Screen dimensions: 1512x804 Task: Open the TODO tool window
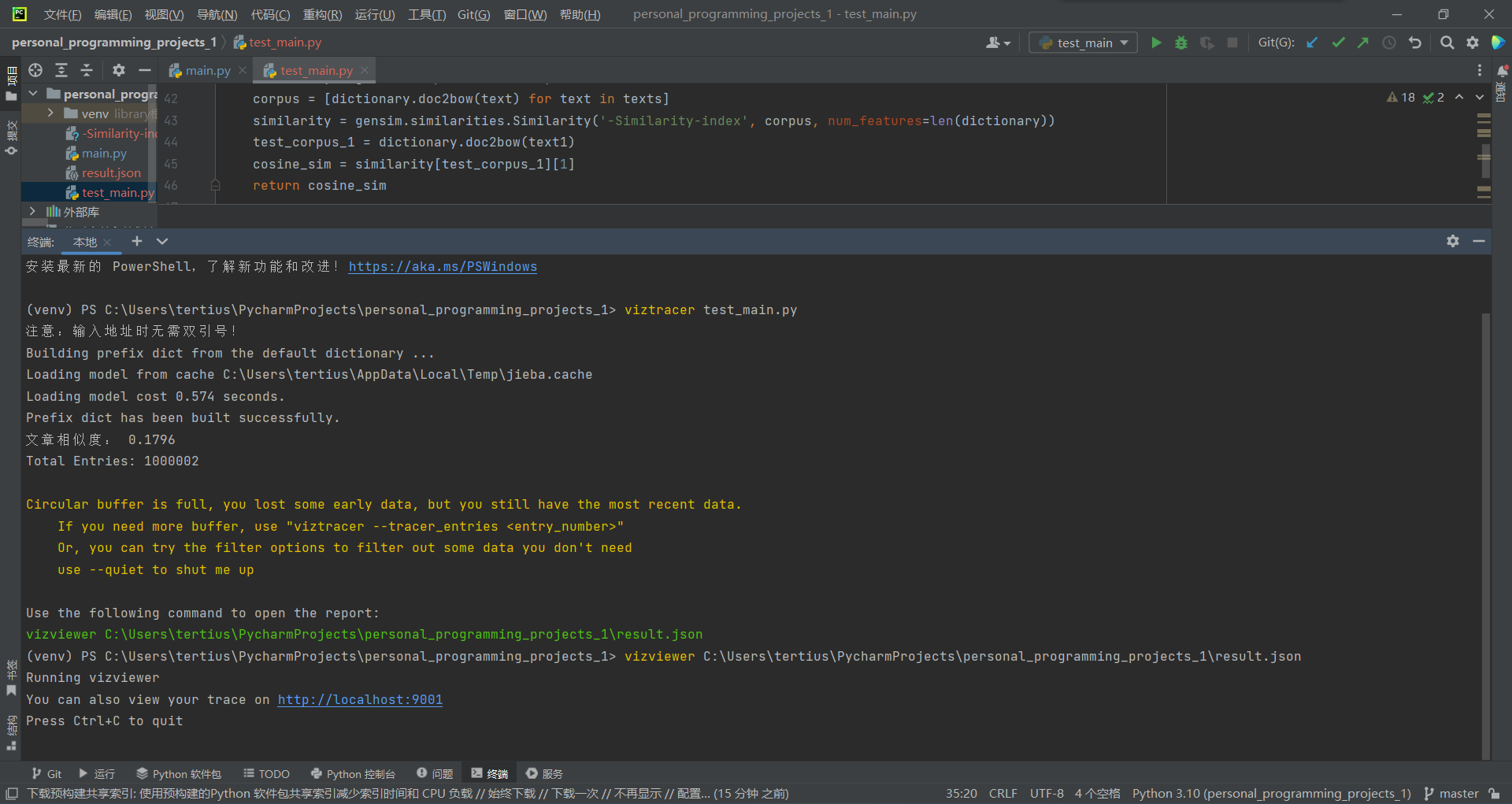(266, 773)
